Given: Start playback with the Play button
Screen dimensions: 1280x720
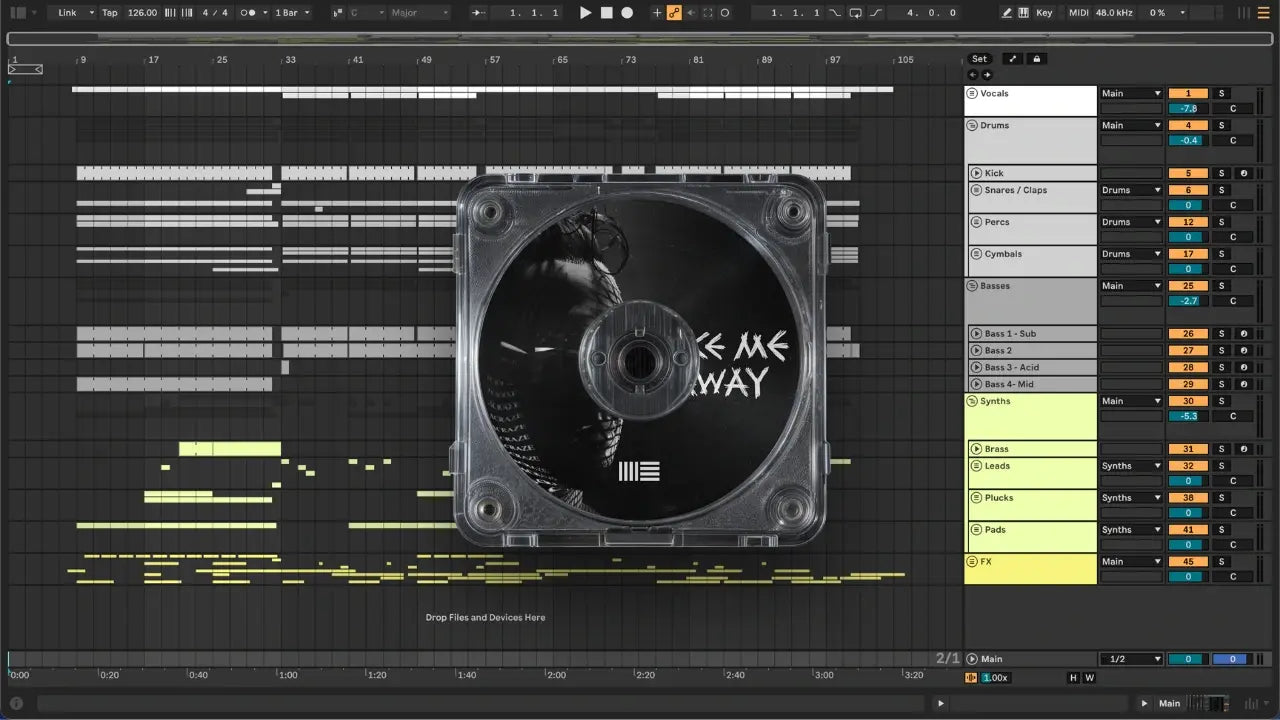Looking at the screenshot, I should [586, 13].
